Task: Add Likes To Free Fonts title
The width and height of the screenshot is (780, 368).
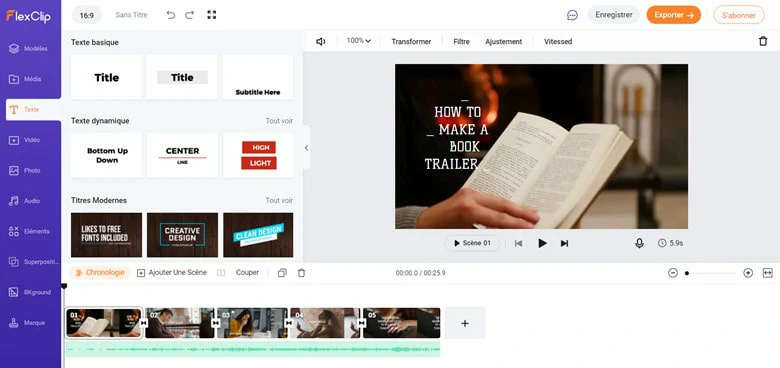Action: [x=106, y=235]
